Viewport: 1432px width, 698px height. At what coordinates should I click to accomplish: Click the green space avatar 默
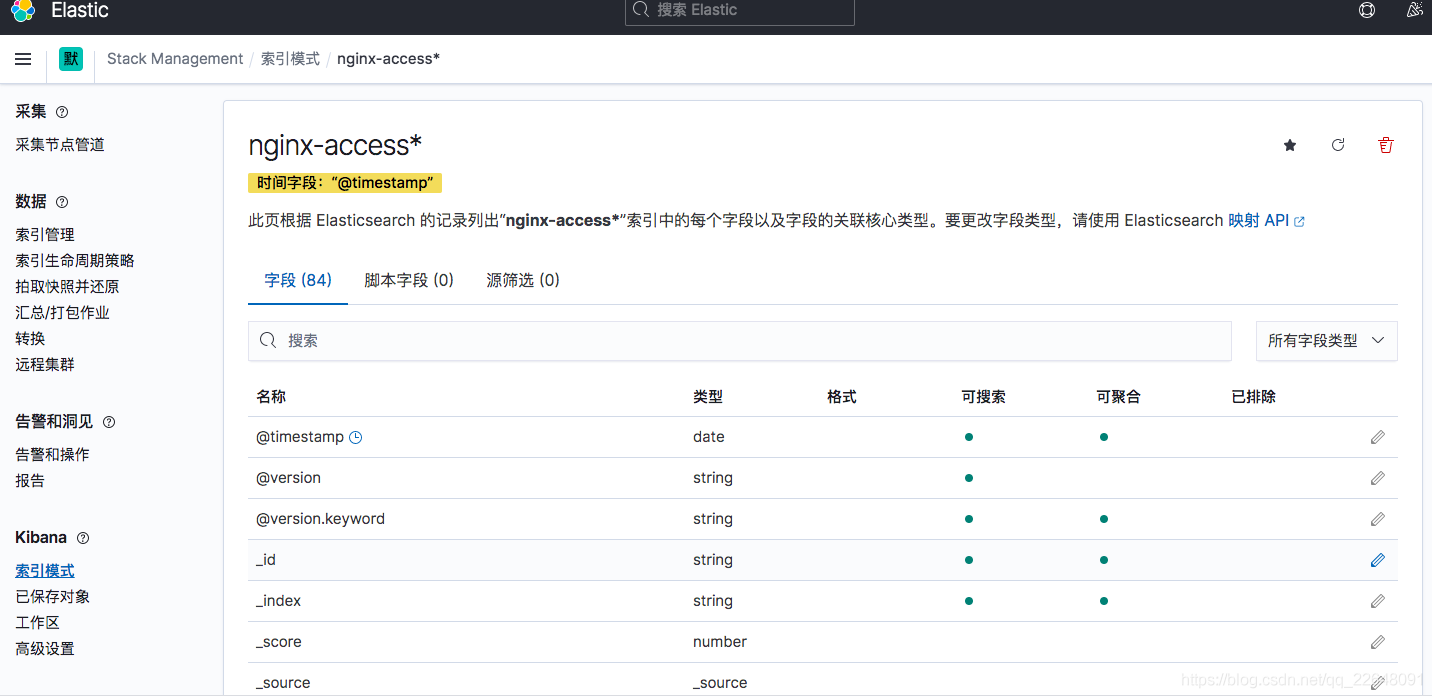tap(71, 59)
